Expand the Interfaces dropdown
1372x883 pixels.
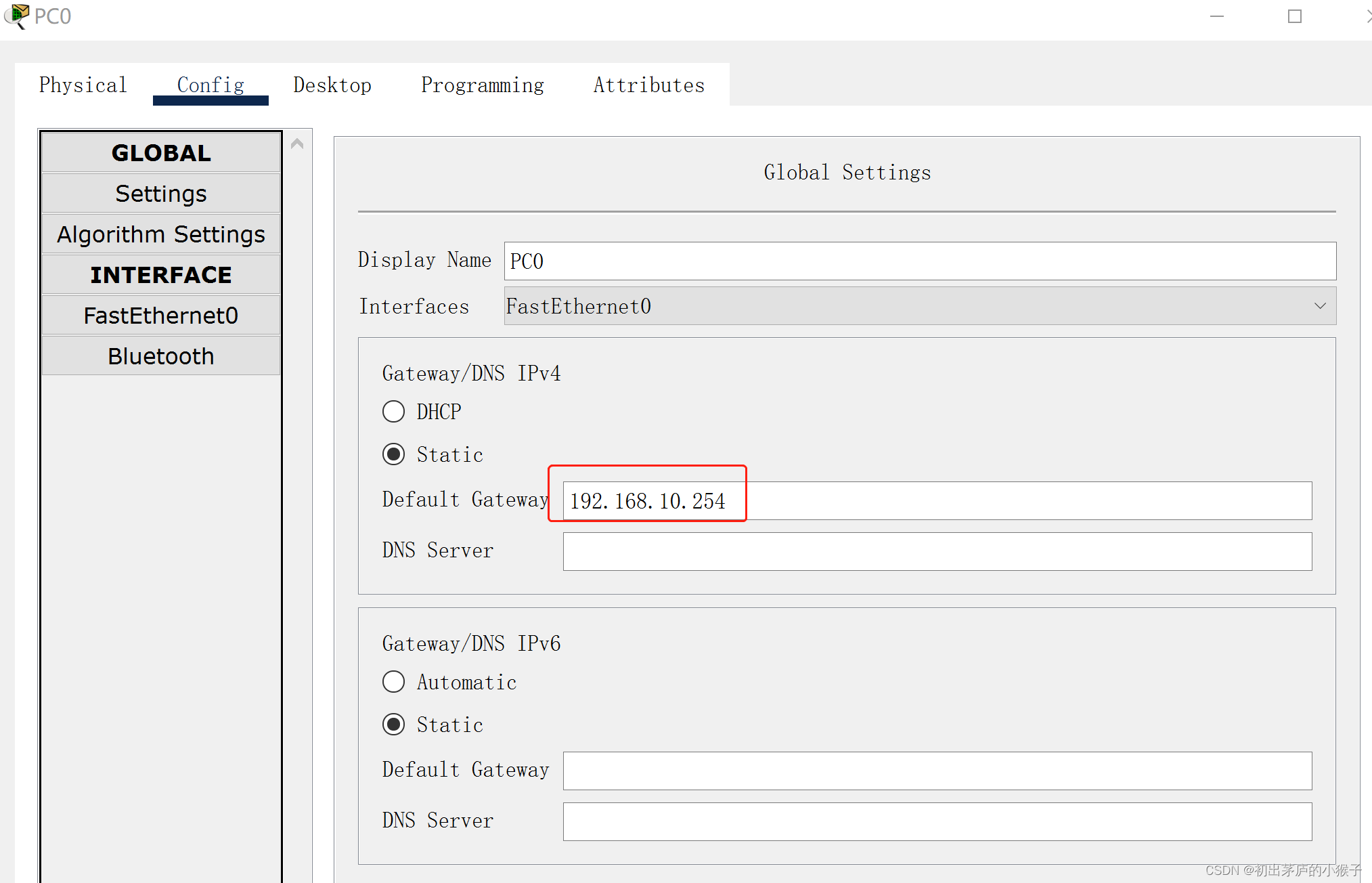pos(920,305)
